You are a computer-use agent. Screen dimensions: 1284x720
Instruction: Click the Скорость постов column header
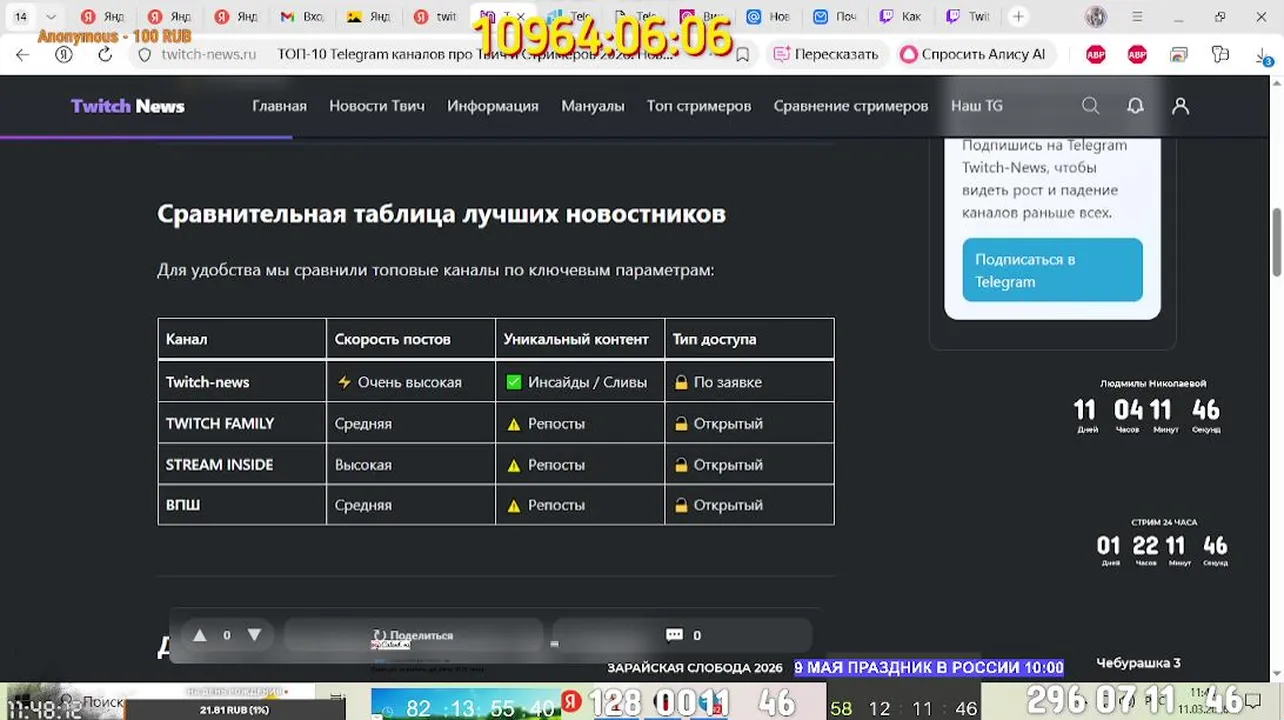coord(411,339)
